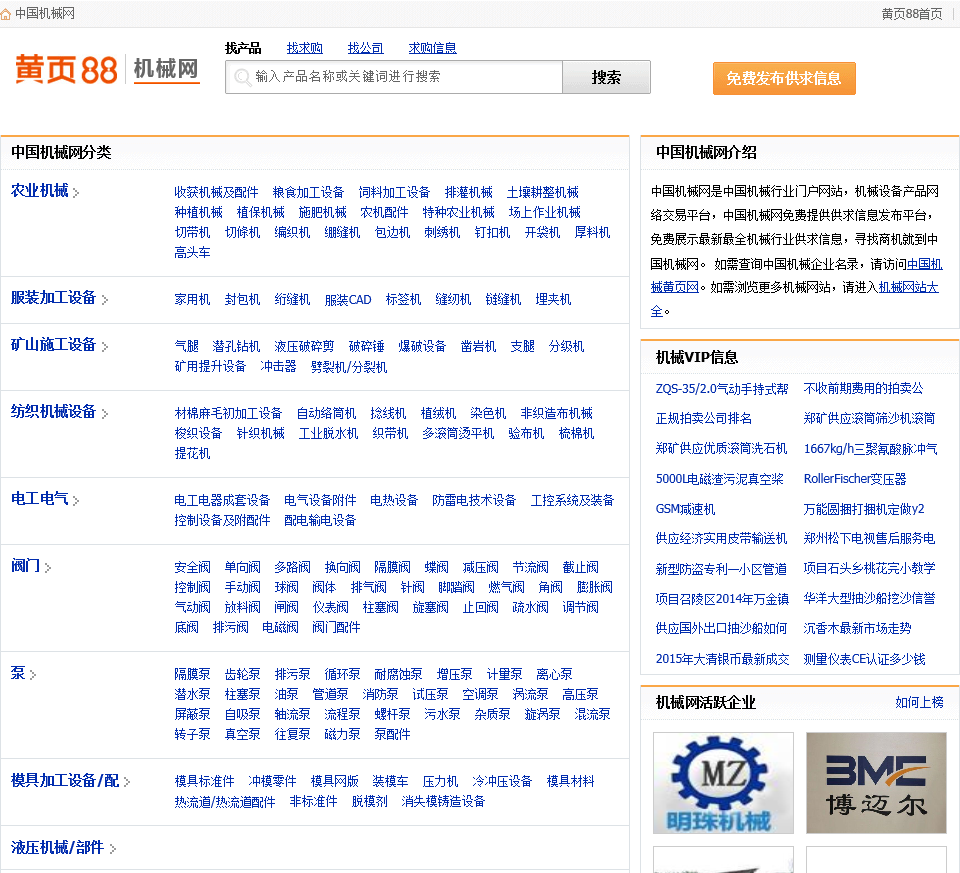Switch to 找求购 search tab

(304, 48)
